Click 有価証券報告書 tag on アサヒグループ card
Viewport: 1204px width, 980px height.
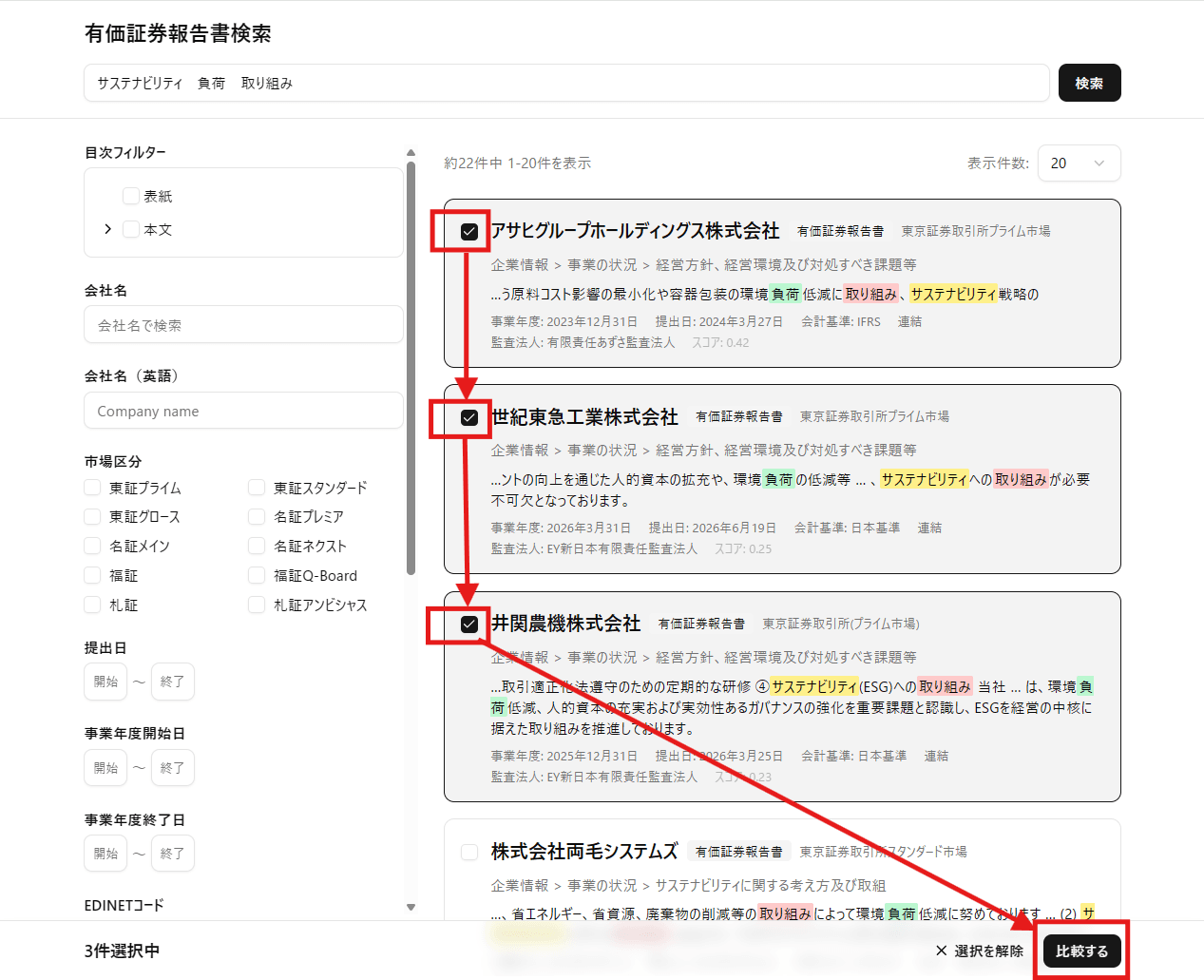840,231
